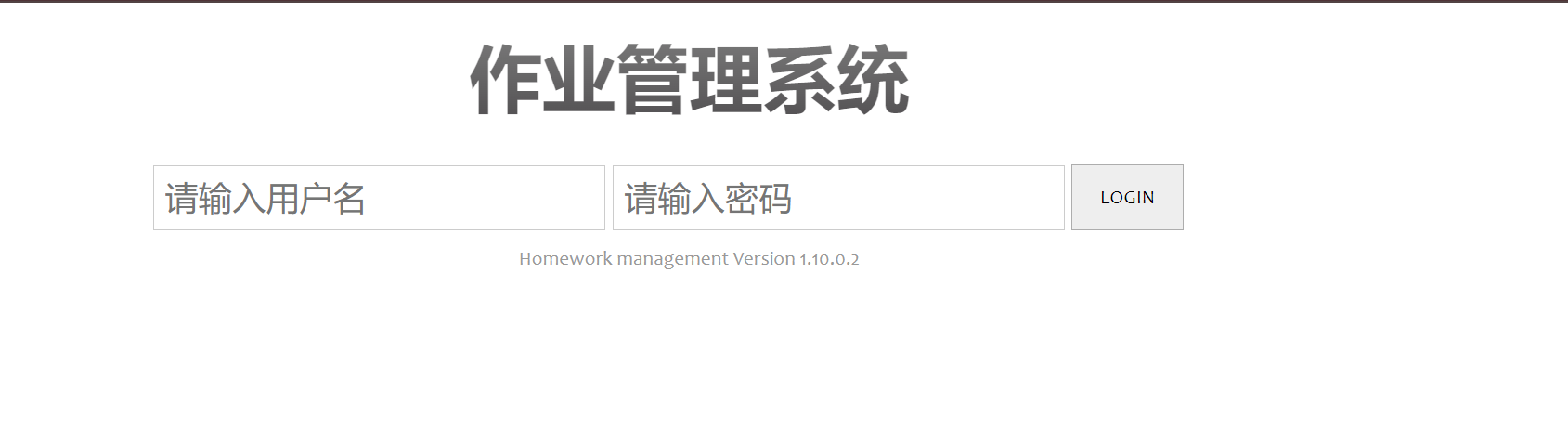Select the password input box

click(838, 198)
